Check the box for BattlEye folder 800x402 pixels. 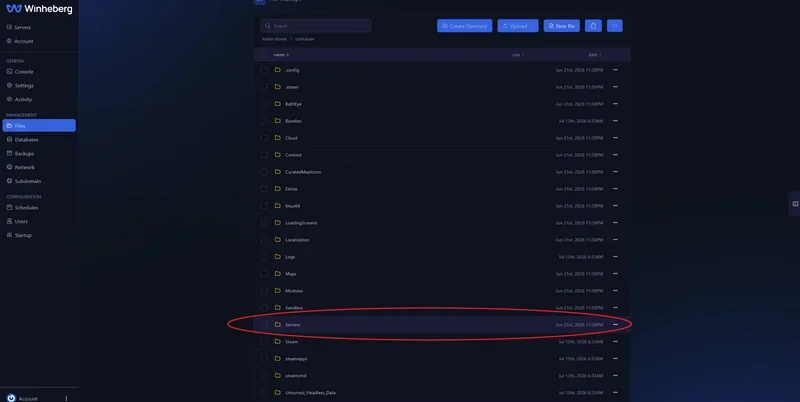[x=264, y=104]
